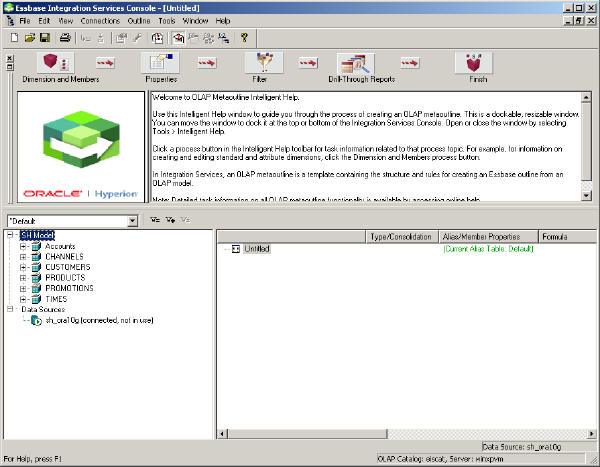Image resolution: width=600 pixels, height=467 pixels.
Task: Click 'For Help, press F1' status text
Action: 33,459
